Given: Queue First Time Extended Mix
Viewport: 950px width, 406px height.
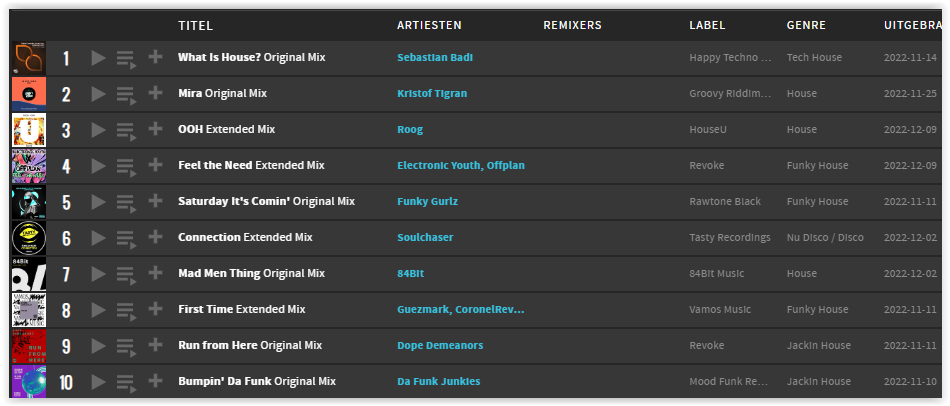Looking at the screenshot, I should click(x=126, y=311).
